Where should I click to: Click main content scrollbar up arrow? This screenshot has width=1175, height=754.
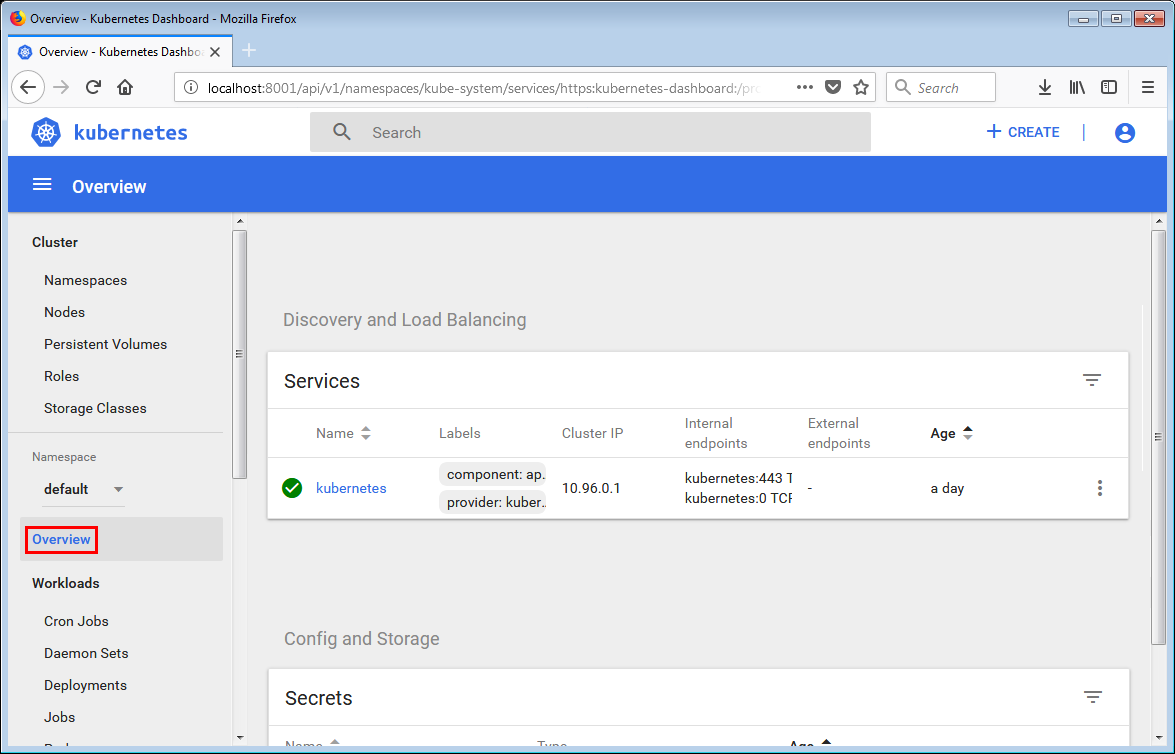tap(1159, 221)
